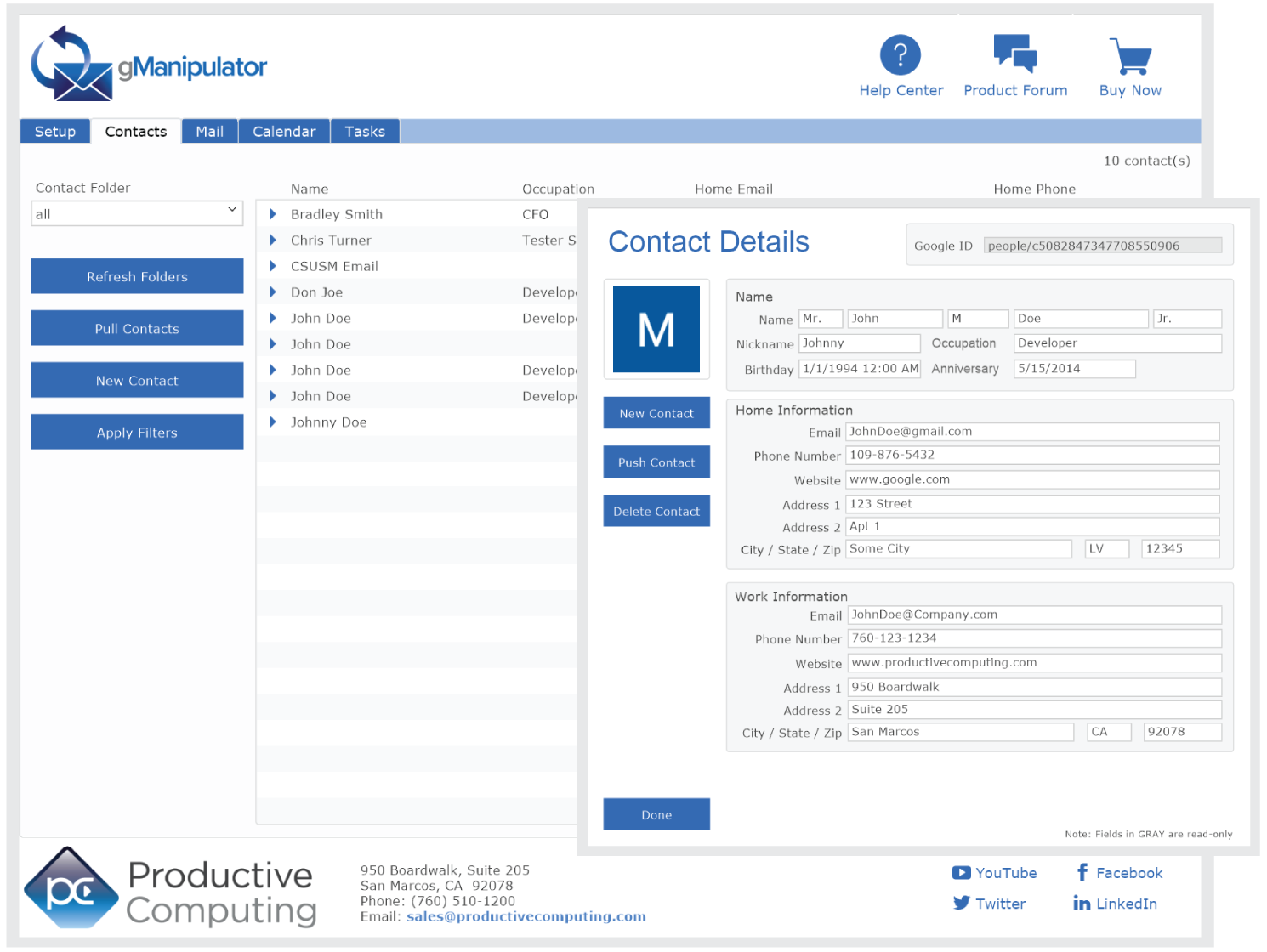Click the Push Contact button

point(656,462)
